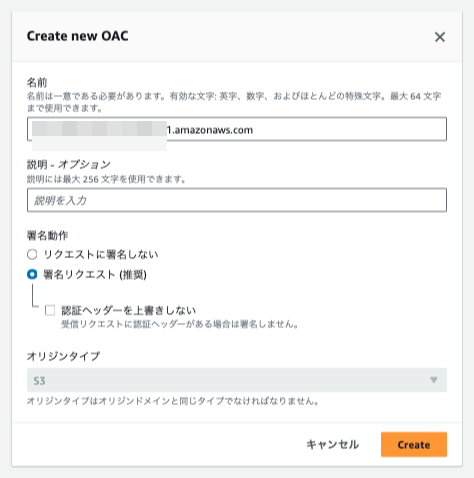Click the オリジンタイプ label
Image resolution: width=474 pixels, height=478 pixels.
point(63,356)
